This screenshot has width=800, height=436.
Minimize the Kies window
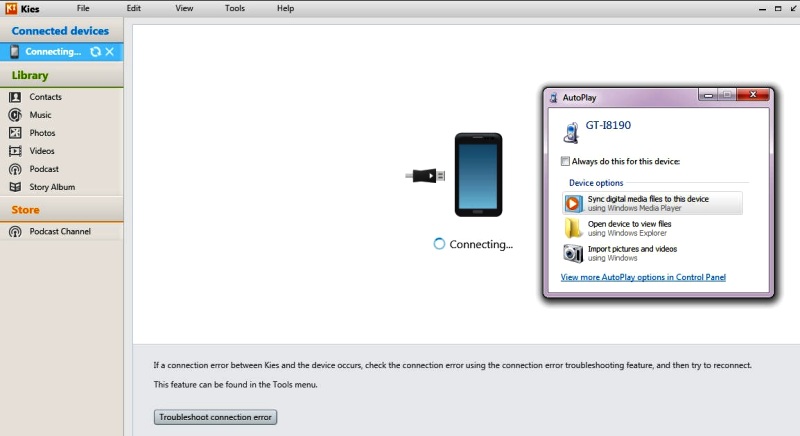coord(762,9)
